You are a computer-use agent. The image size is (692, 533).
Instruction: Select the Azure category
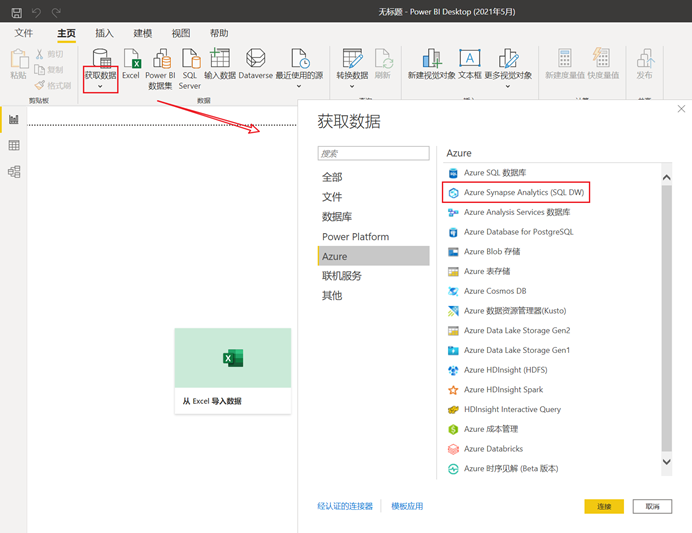click(373, 256)
